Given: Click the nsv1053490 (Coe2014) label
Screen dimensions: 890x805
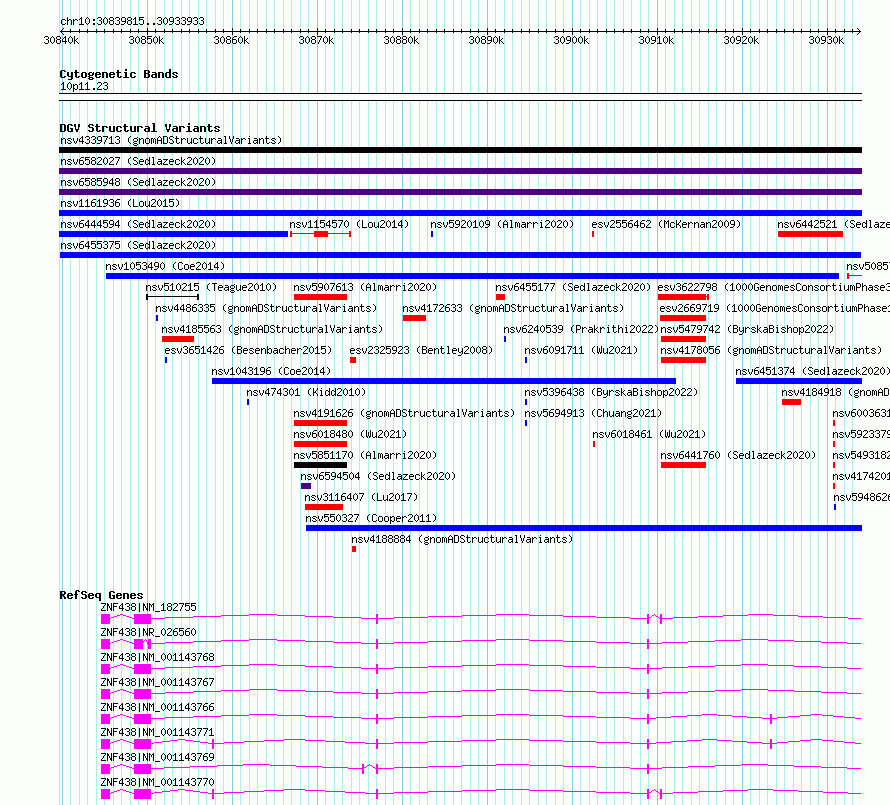Looking at the screenshot, I should pos(165,266).
